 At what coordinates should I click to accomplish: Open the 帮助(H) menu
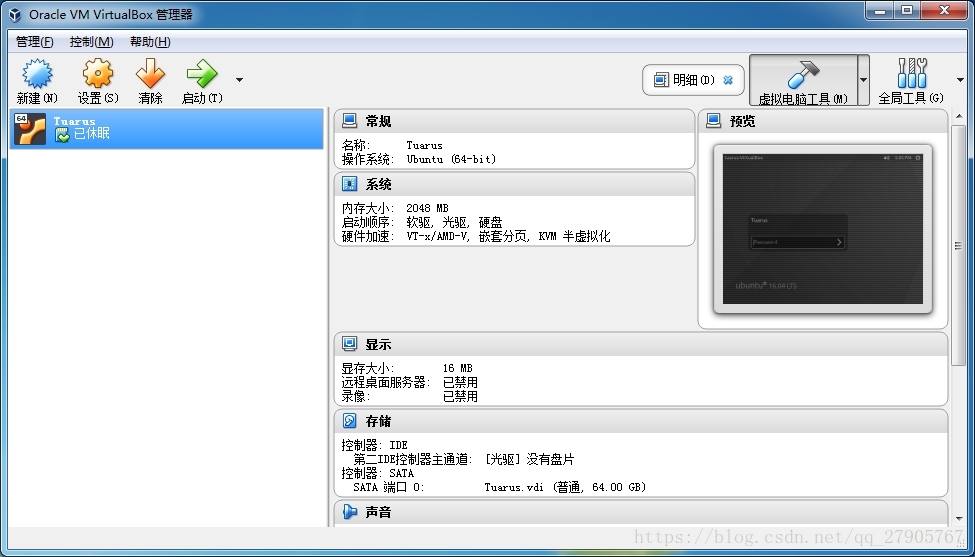[x=150, y=42]
